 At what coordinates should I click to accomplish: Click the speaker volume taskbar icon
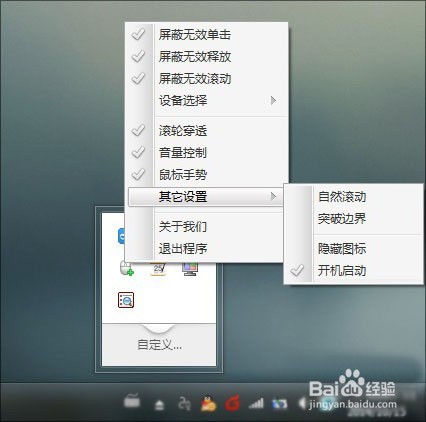pos(302,404)
